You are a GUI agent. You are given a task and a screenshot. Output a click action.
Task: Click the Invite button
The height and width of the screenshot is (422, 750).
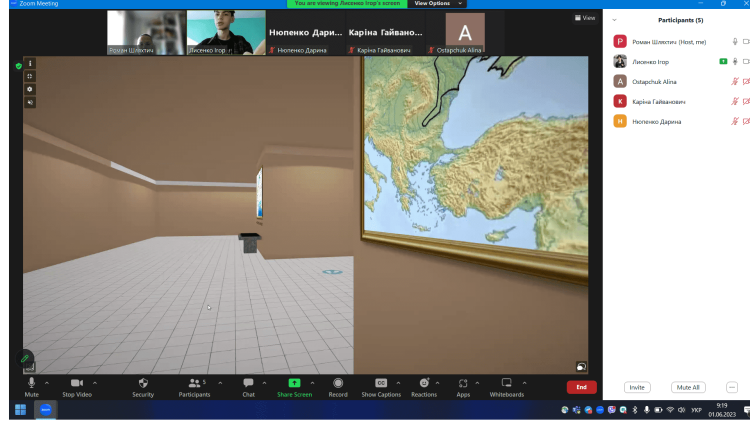(x=636, y=387)
